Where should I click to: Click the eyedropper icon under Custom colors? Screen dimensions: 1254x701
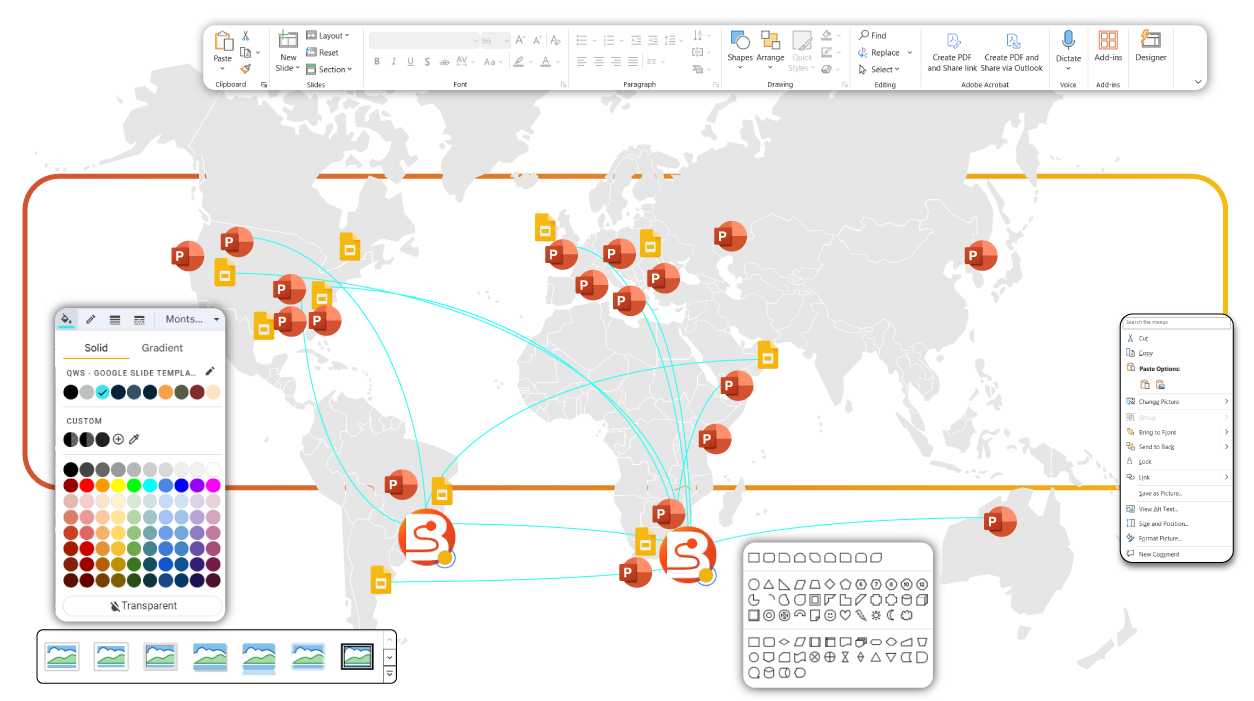pyautogui.click(x=134, y=439)
